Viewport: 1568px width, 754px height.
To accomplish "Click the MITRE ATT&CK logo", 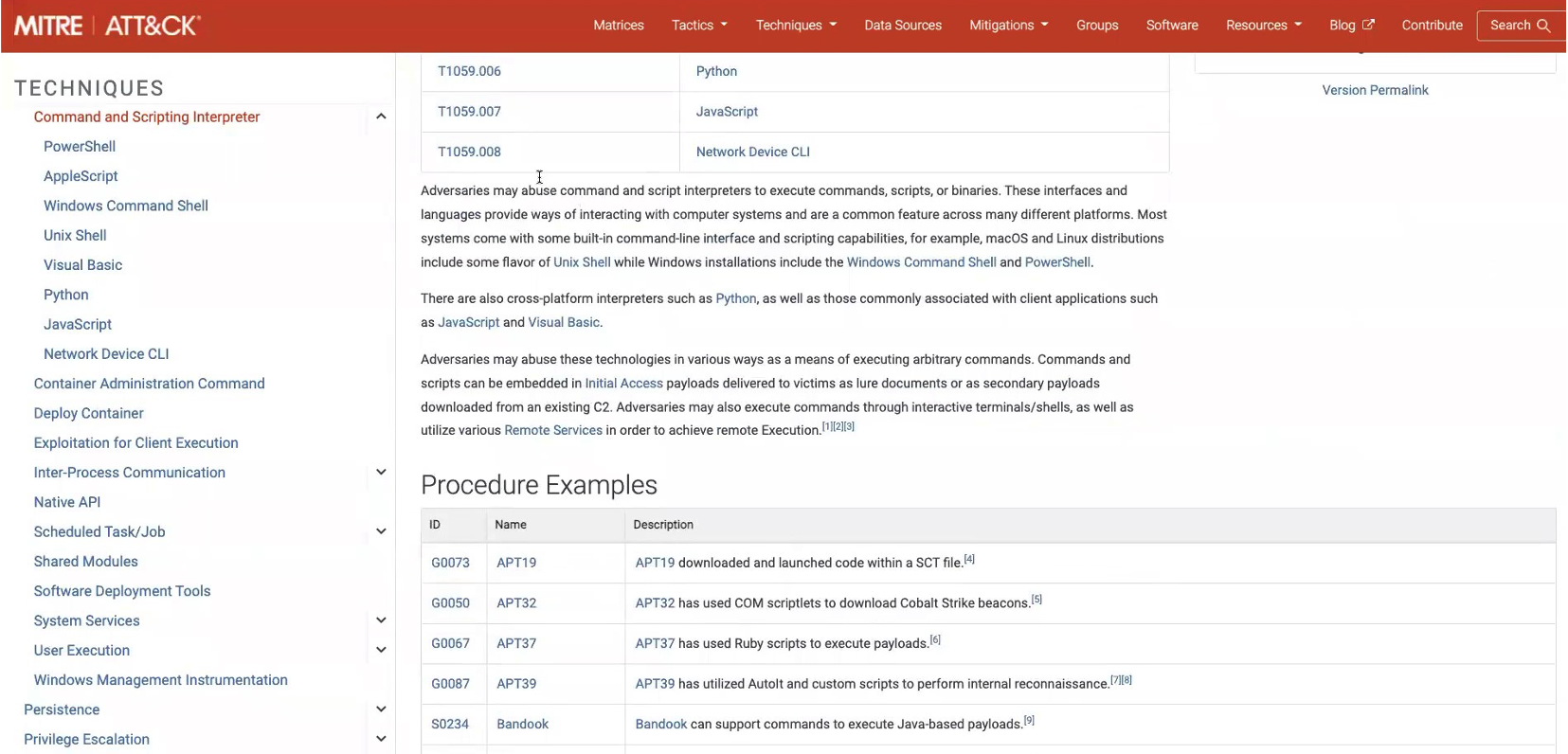I will [106, 26].
